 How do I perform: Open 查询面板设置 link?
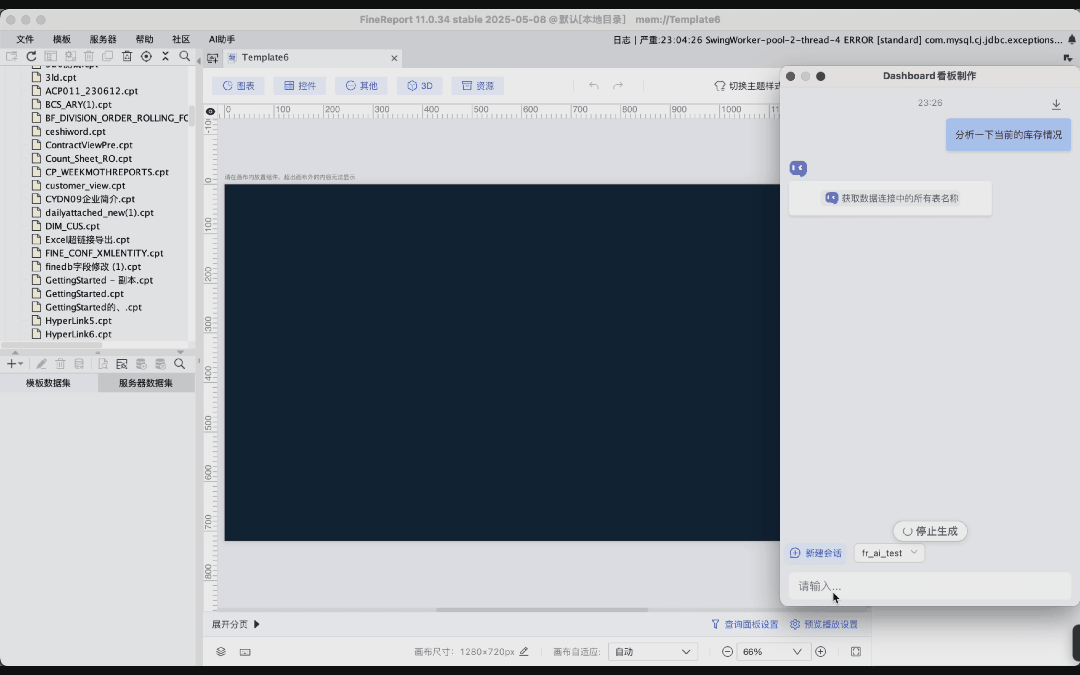coord(745,624)
